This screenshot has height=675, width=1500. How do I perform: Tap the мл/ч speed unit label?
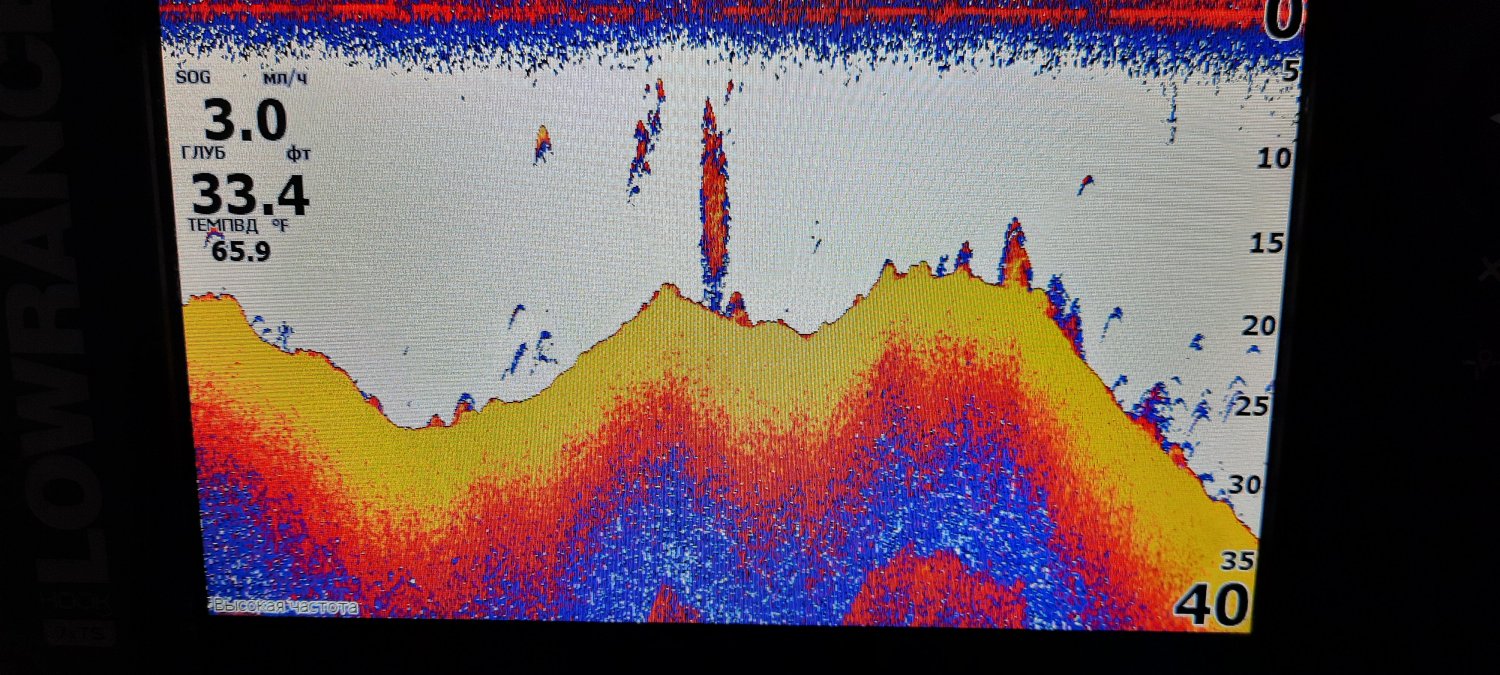point(281,78)
